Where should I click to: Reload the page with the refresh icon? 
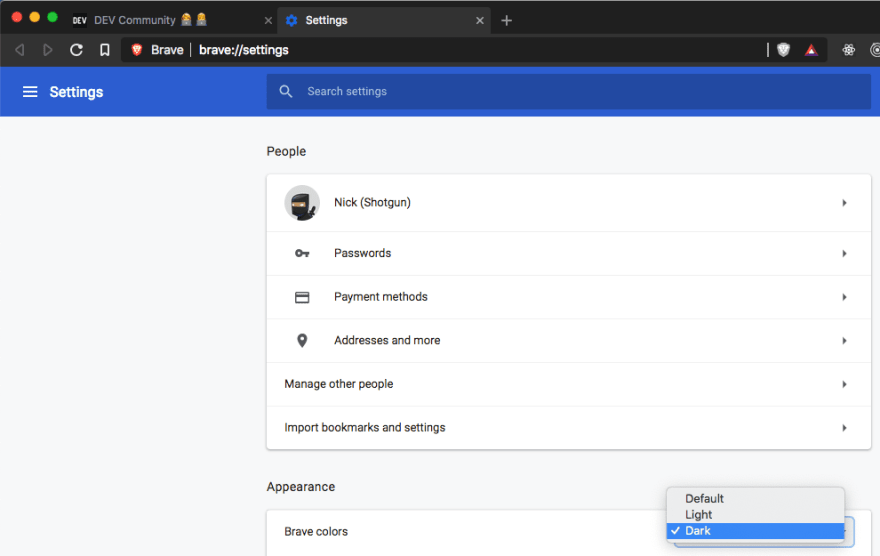(x=76, y=50)
